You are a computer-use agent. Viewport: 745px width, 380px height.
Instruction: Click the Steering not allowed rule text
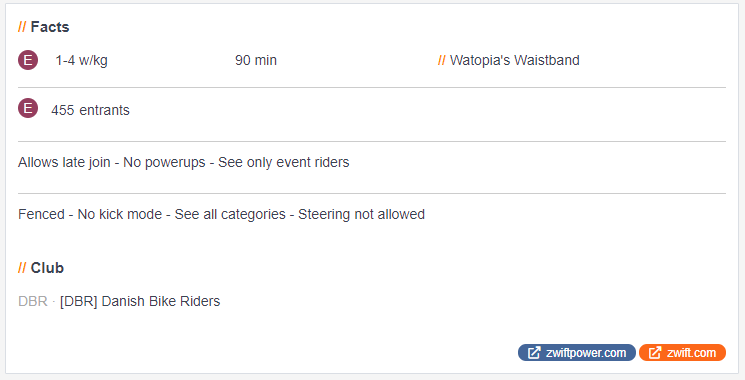pos(361,214)
